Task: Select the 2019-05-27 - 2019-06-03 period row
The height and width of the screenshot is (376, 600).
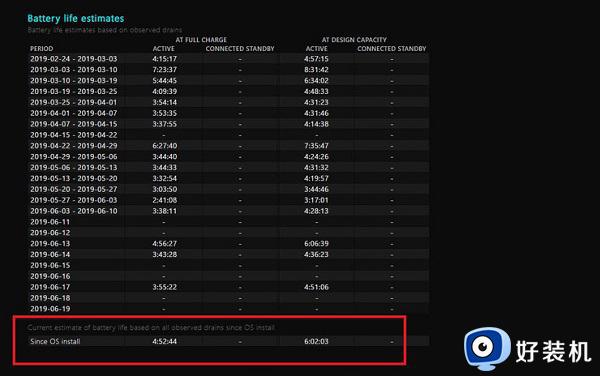Action: (x=229, y=200)
